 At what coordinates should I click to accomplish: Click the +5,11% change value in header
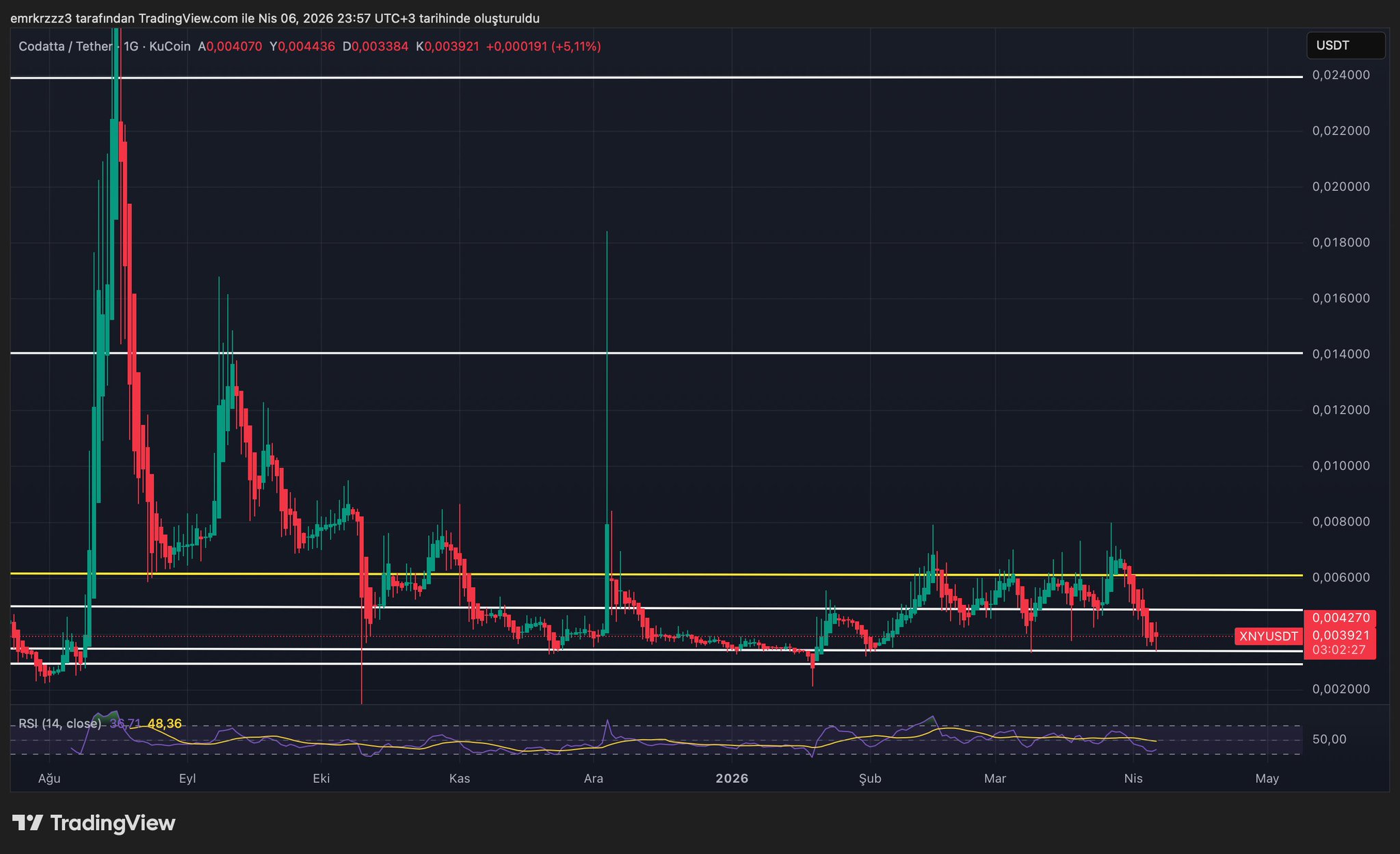(x=576, y=47)
